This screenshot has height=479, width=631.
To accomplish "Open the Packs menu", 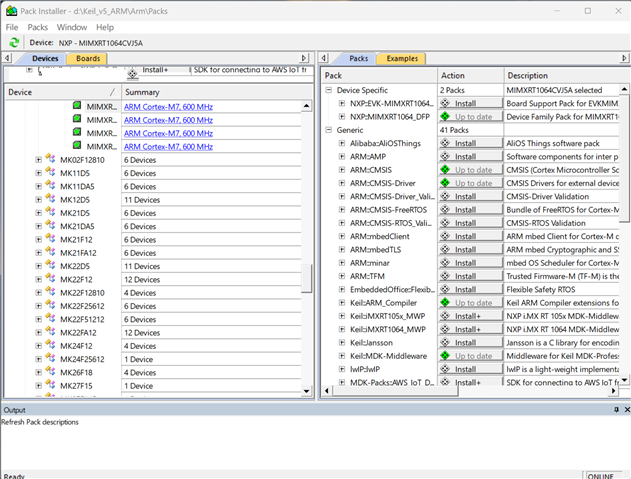I will tap(38, 27).
